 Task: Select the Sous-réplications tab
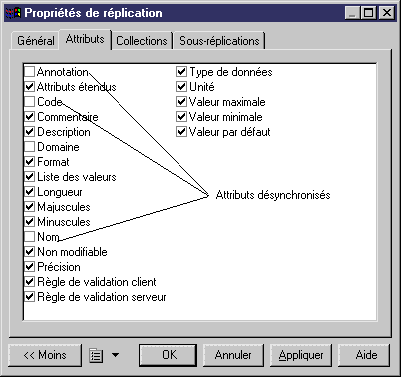pyautogui.click(x=219, y=41)
